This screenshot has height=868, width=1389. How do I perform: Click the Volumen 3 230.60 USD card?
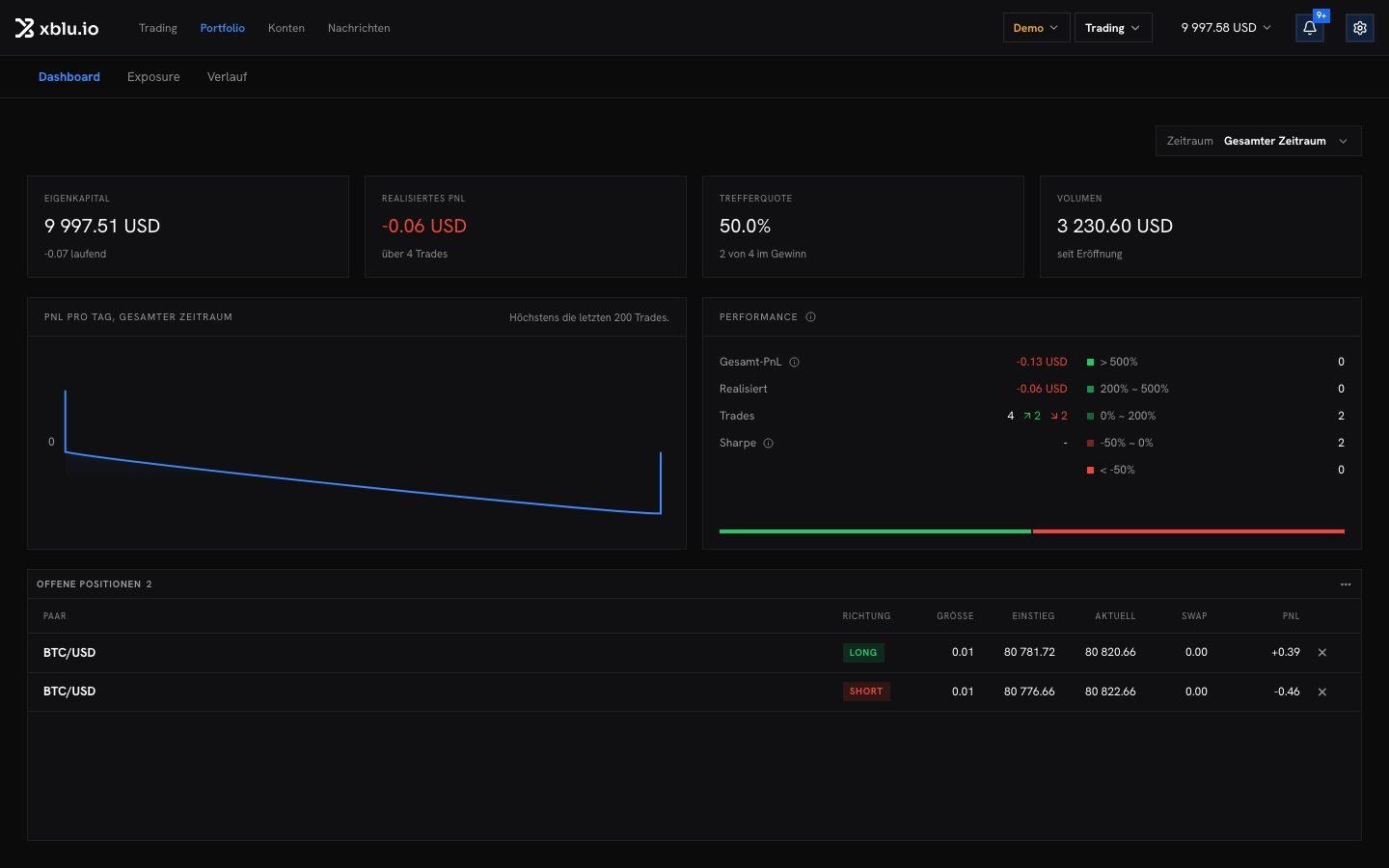[1201, 227]
